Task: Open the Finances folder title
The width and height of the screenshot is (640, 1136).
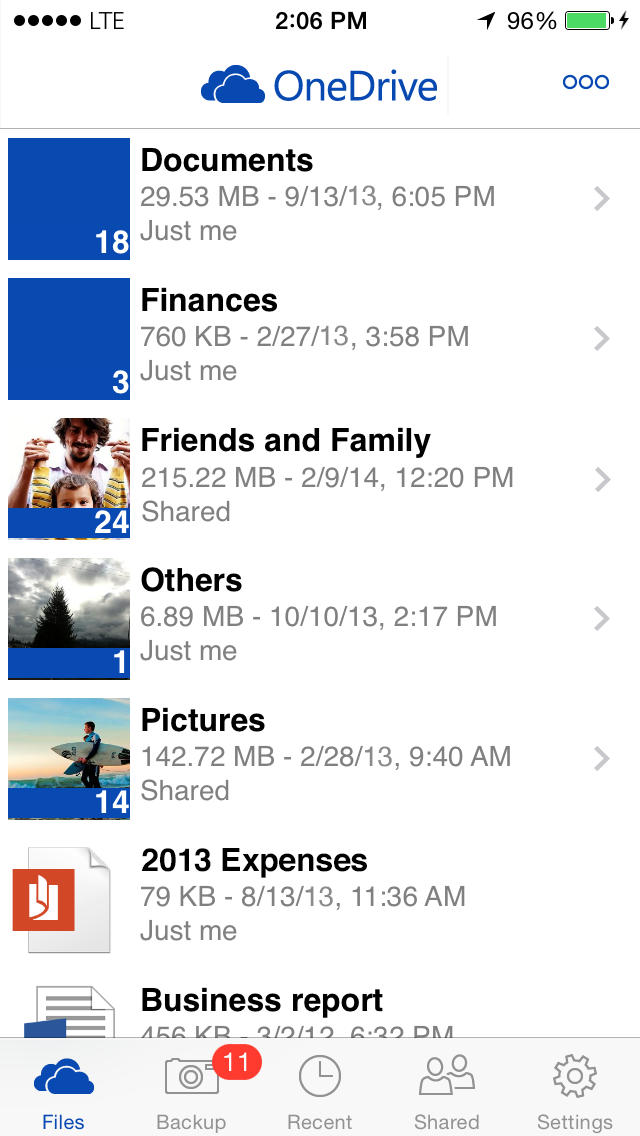Action: pos(209,300)
